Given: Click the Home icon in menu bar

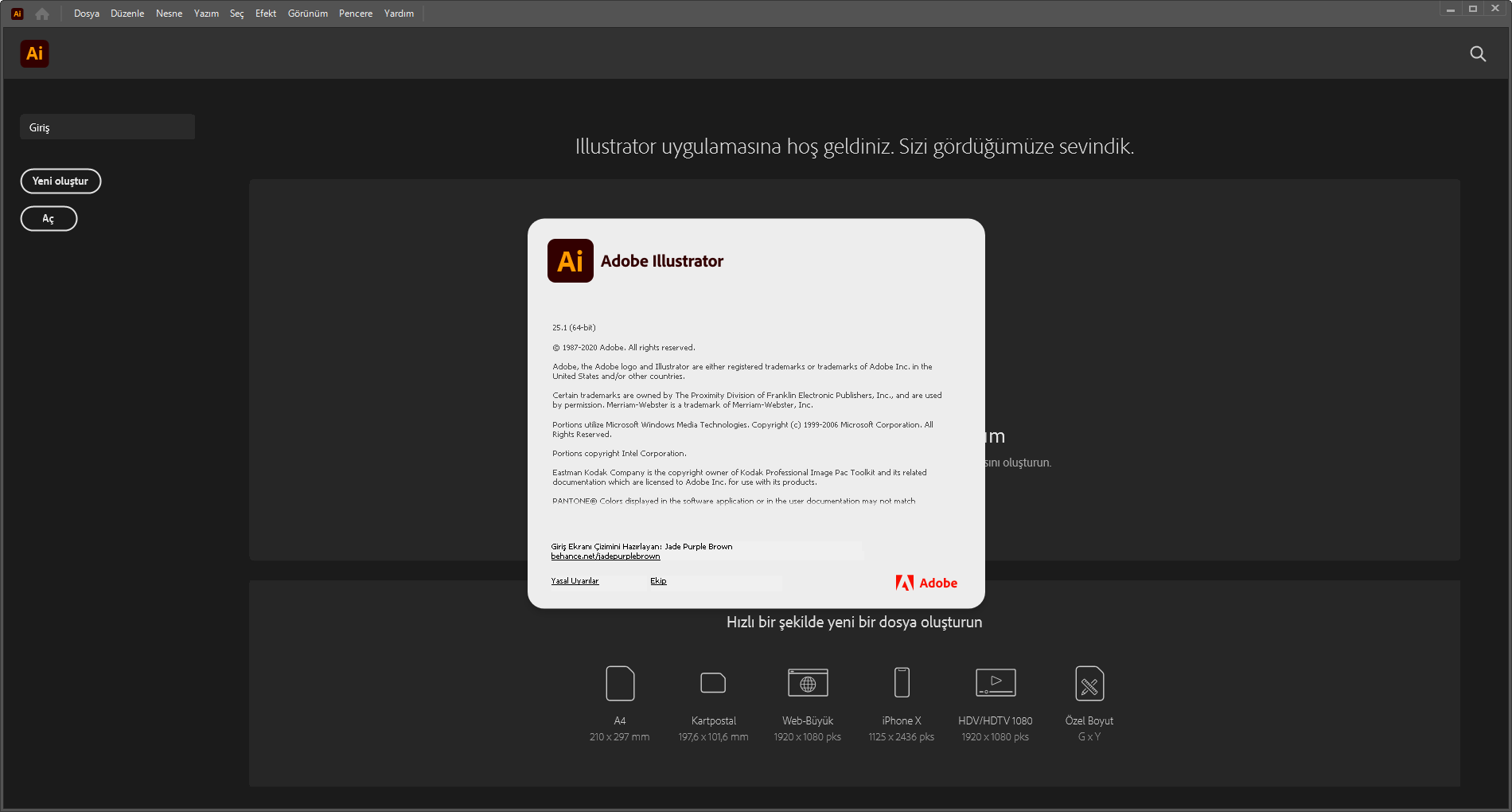Looking at the screenshot, I should pos(42,14).
